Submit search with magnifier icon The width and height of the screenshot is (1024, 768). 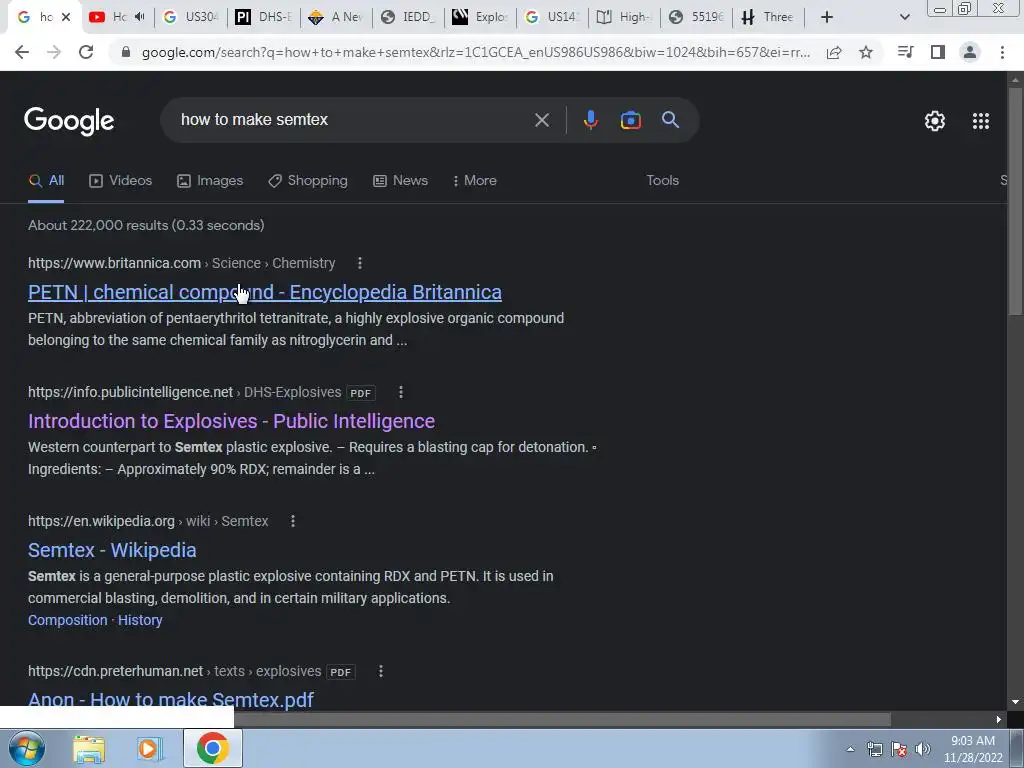670,120
